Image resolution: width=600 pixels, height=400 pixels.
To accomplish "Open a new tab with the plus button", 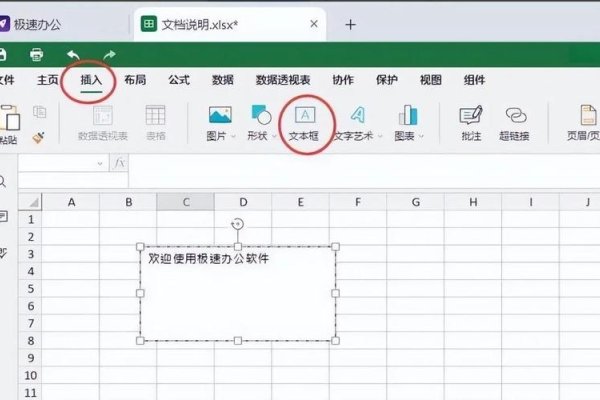I will (x=350, y=25).
